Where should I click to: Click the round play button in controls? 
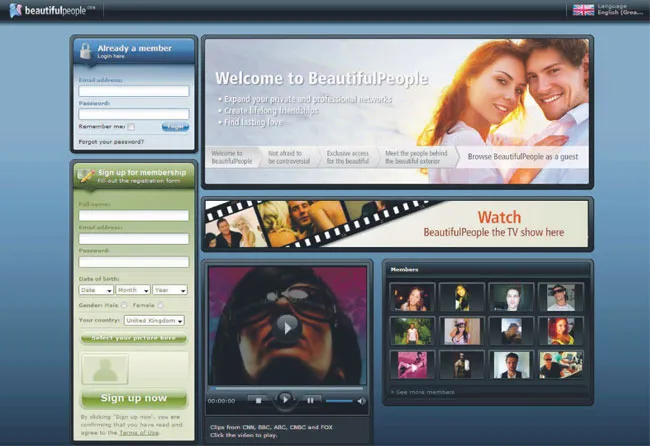285,400
